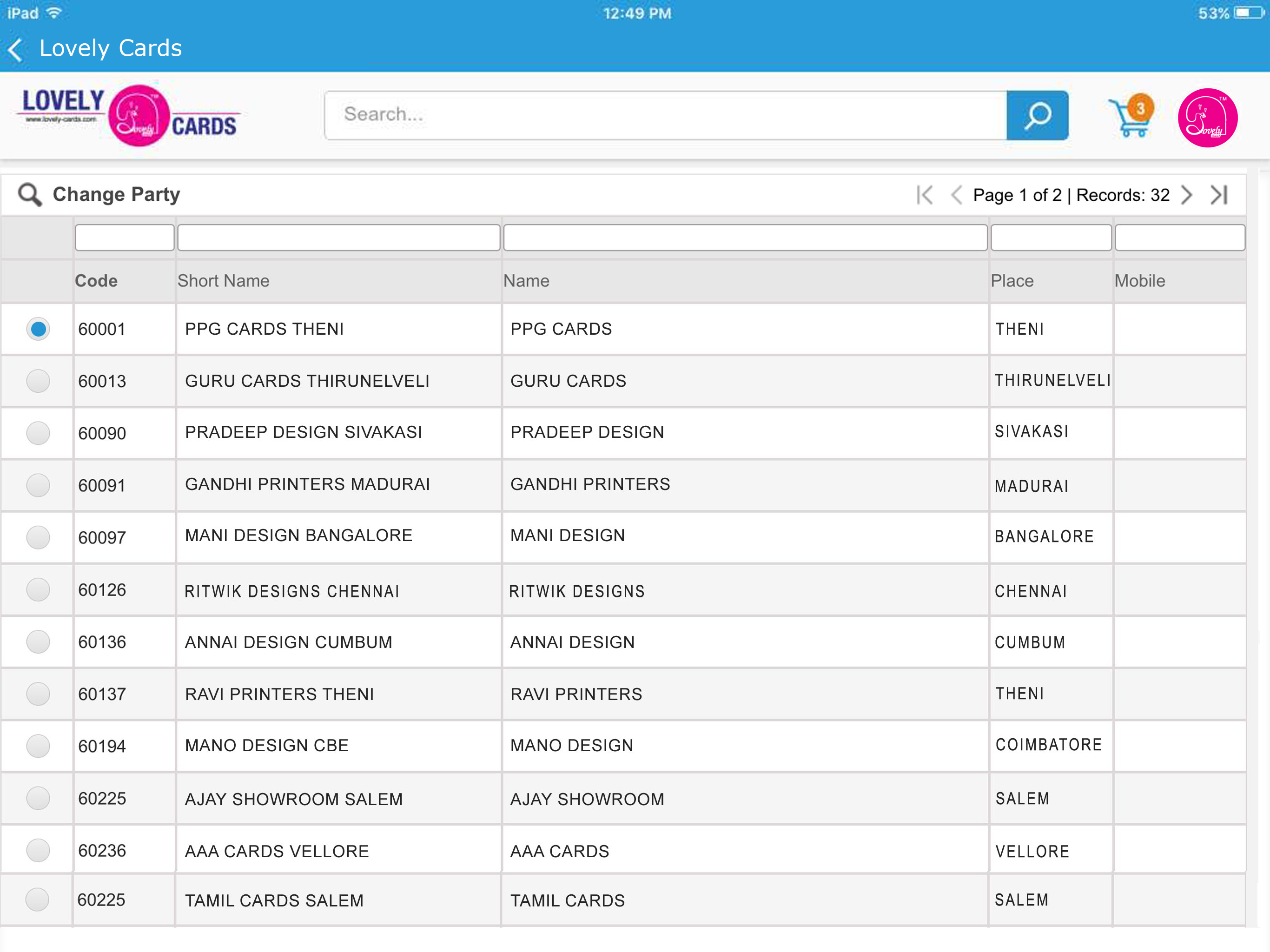Go to the previous page of records

[956, 195]
